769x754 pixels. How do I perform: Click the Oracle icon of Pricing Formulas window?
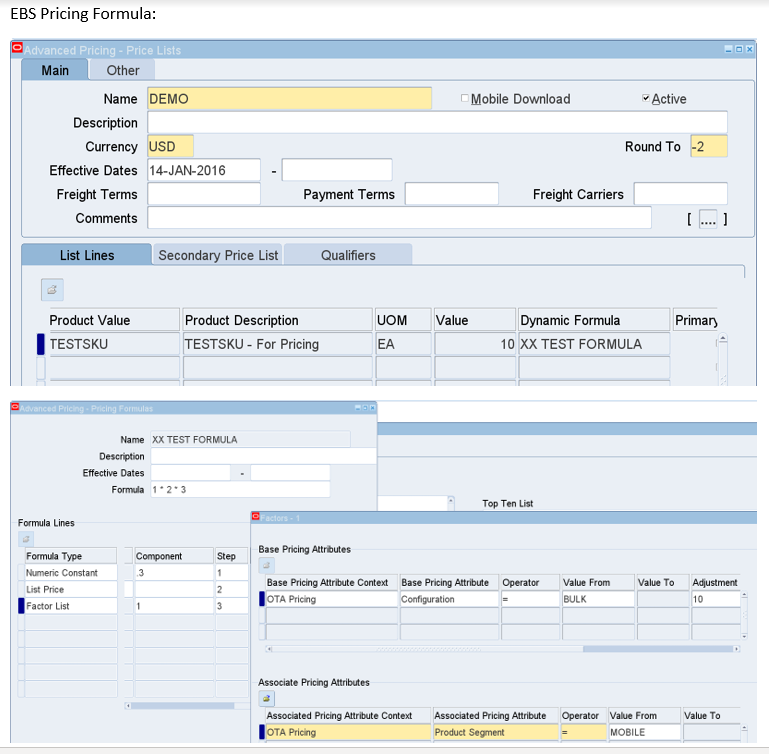15,407
